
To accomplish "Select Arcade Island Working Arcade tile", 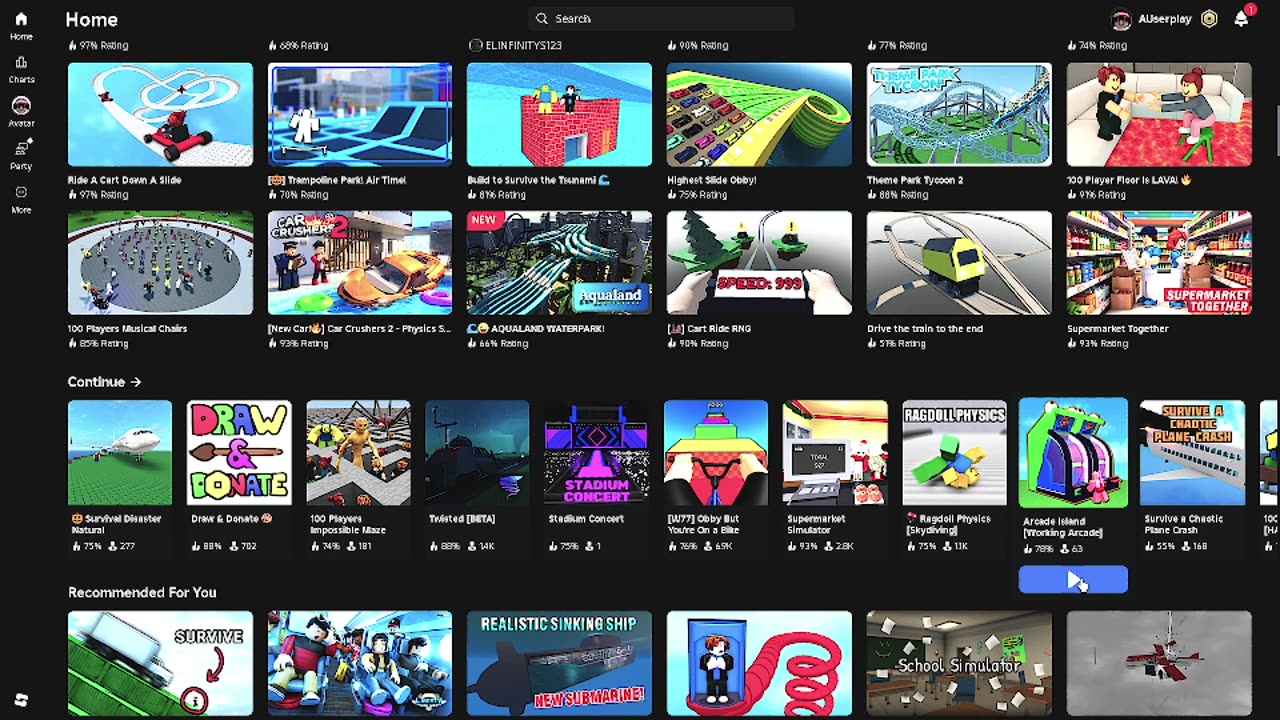I will 1073,453.
